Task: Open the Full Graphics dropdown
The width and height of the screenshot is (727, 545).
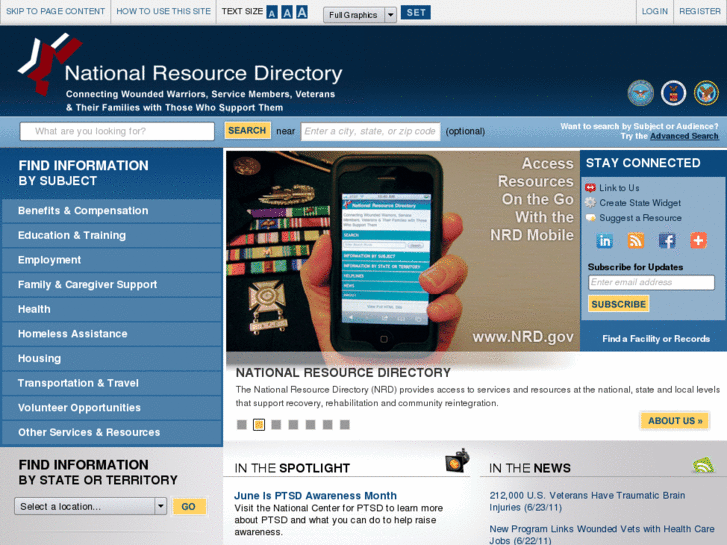Action: tap(360, 15)
